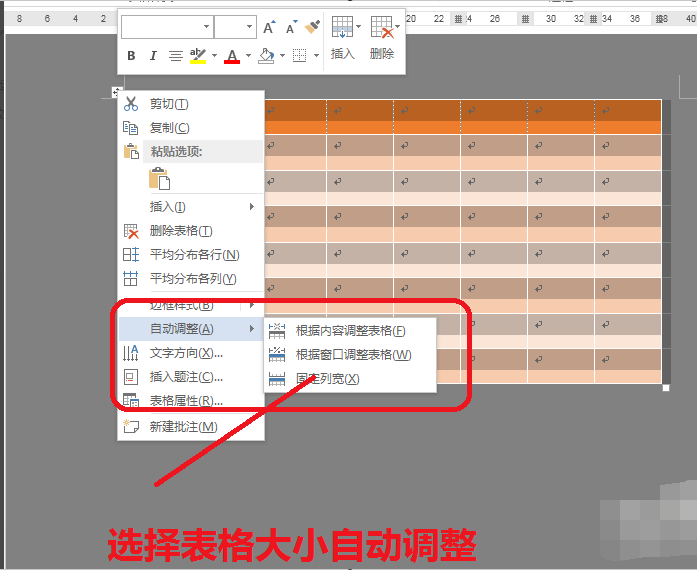This screenshot has width=697, height=570.
Task: Click the Format Painter brush icon
Action: [x=312, y=27]
